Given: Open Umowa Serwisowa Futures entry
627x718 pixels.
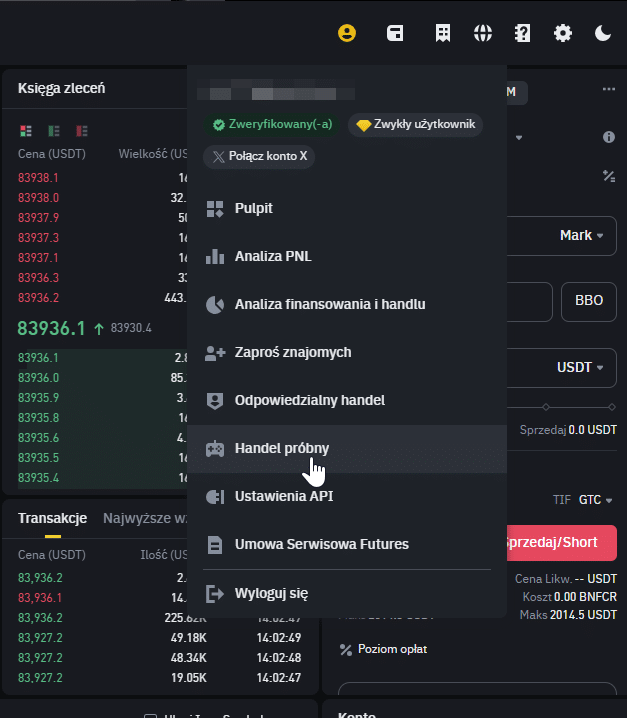Looking at the screenshot, I should tap(347, 545).
